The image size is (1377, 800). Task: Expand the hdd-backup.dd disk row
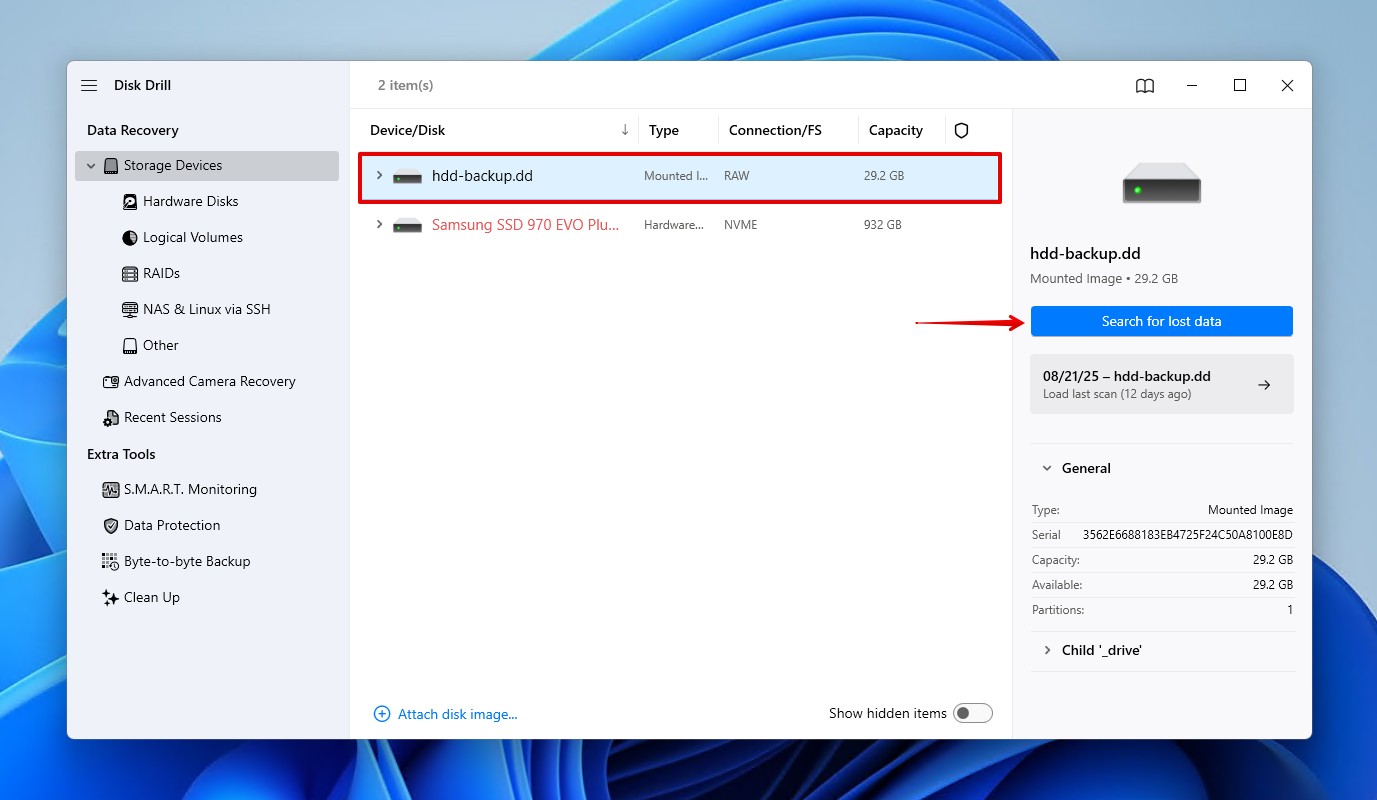(379, 176)
